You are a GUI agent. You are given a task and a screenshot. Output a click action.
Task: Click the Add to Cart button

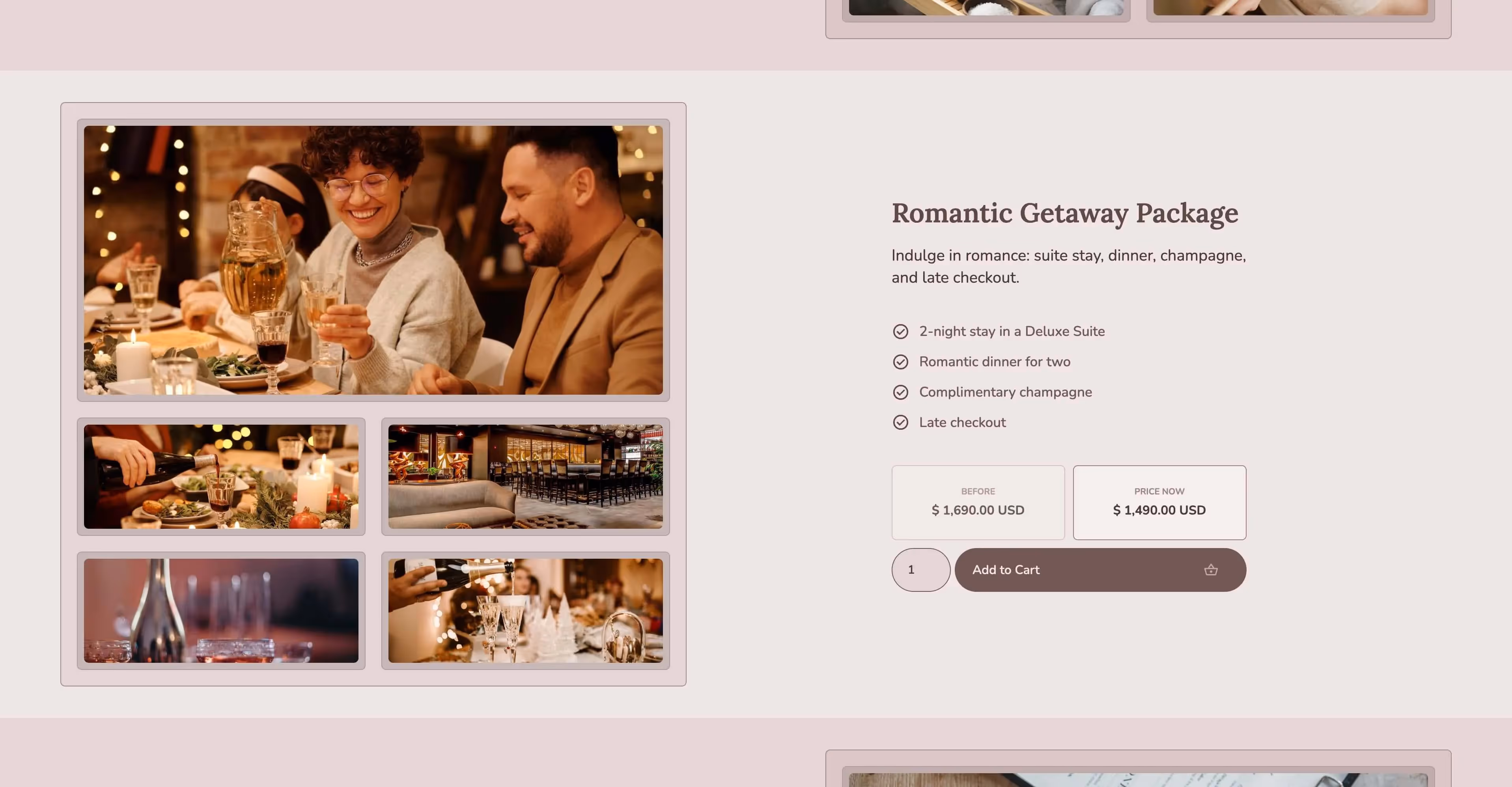coord(1099,569)
